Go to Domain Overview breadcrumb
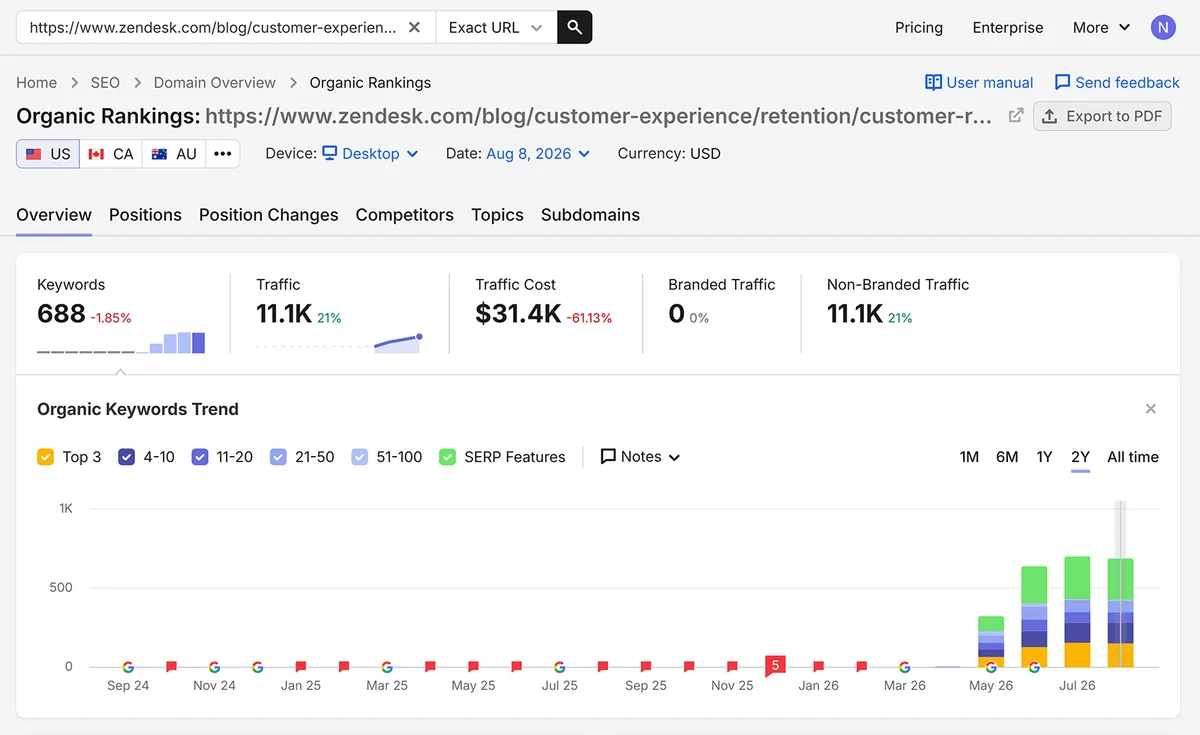Image resolution: width=1200 pixels, height=735 pixels. coord(215,82)
